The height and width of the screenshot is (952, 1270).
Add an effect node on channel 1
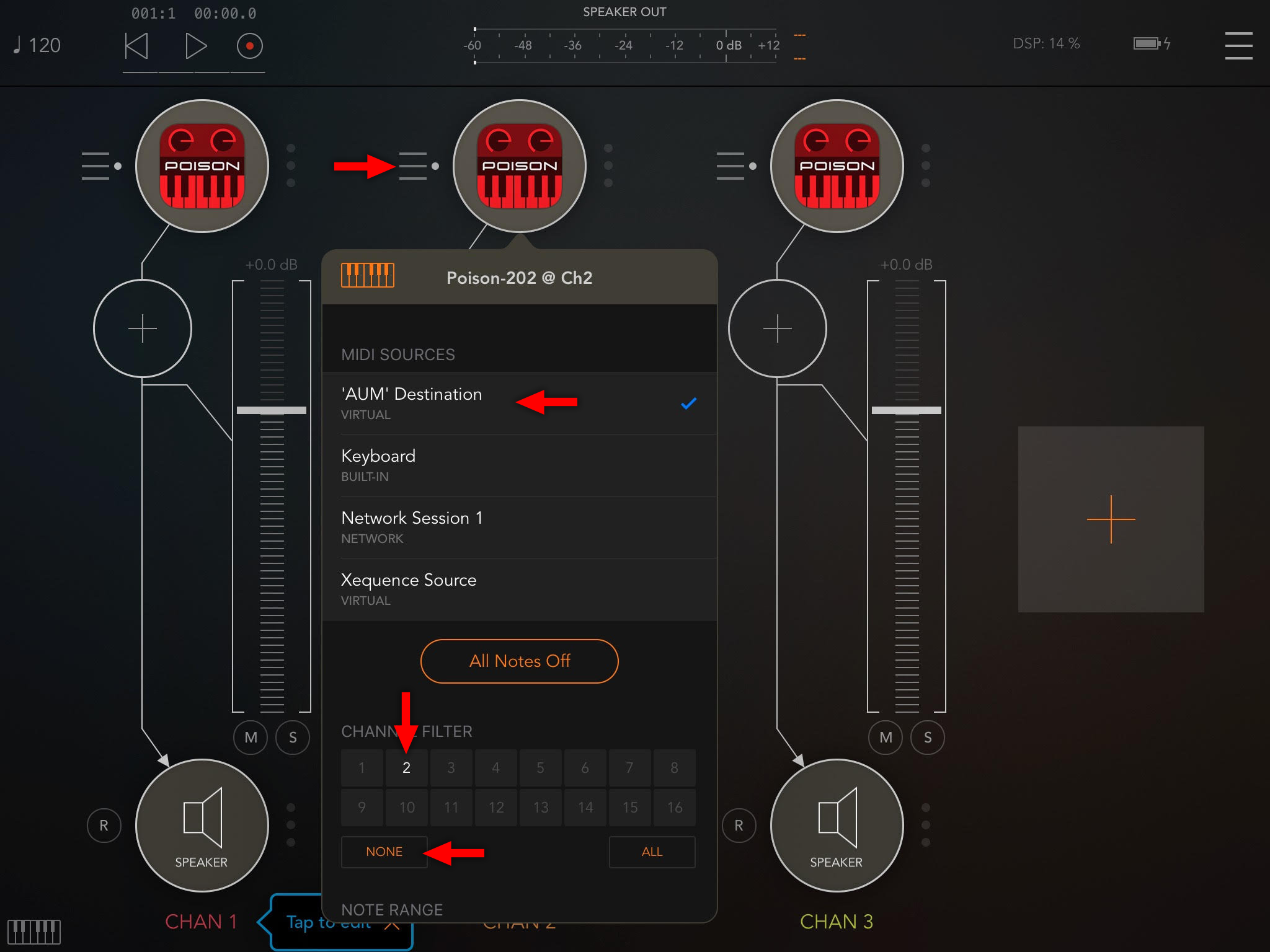tap(143, 328)
